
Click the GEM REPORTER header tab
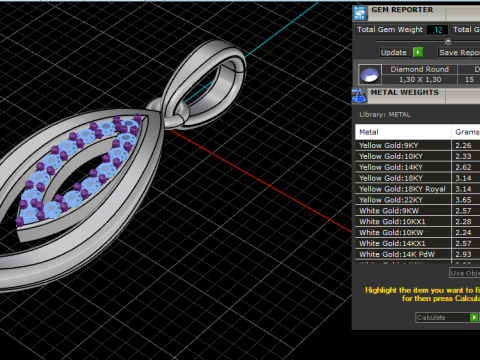coord(402,10)
